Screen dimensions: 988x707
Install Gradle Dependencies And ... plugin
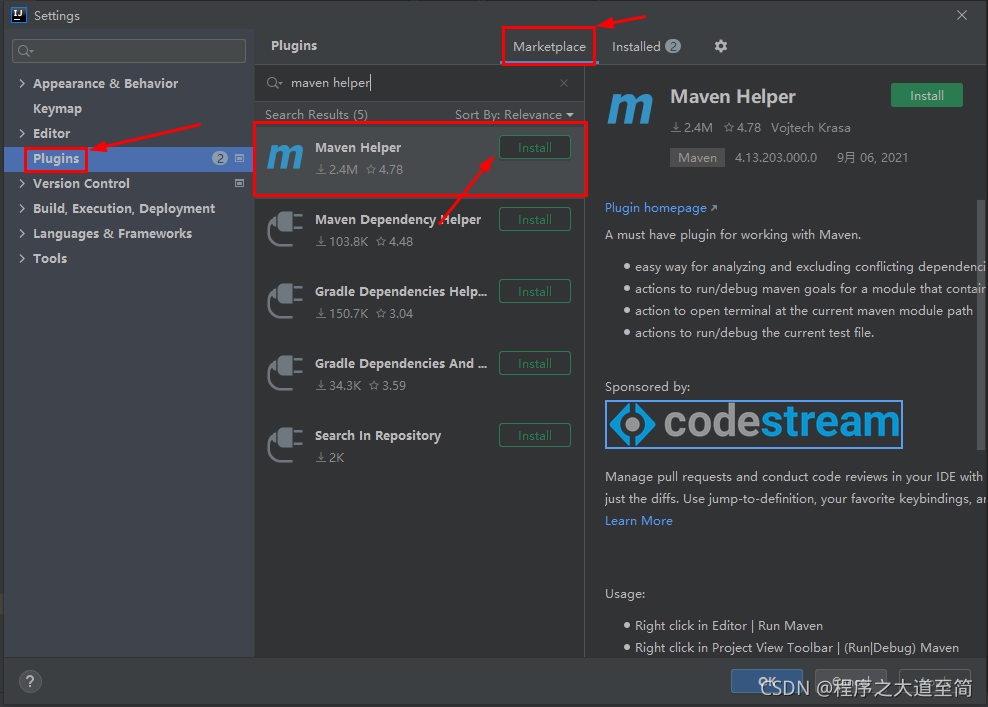535,363
